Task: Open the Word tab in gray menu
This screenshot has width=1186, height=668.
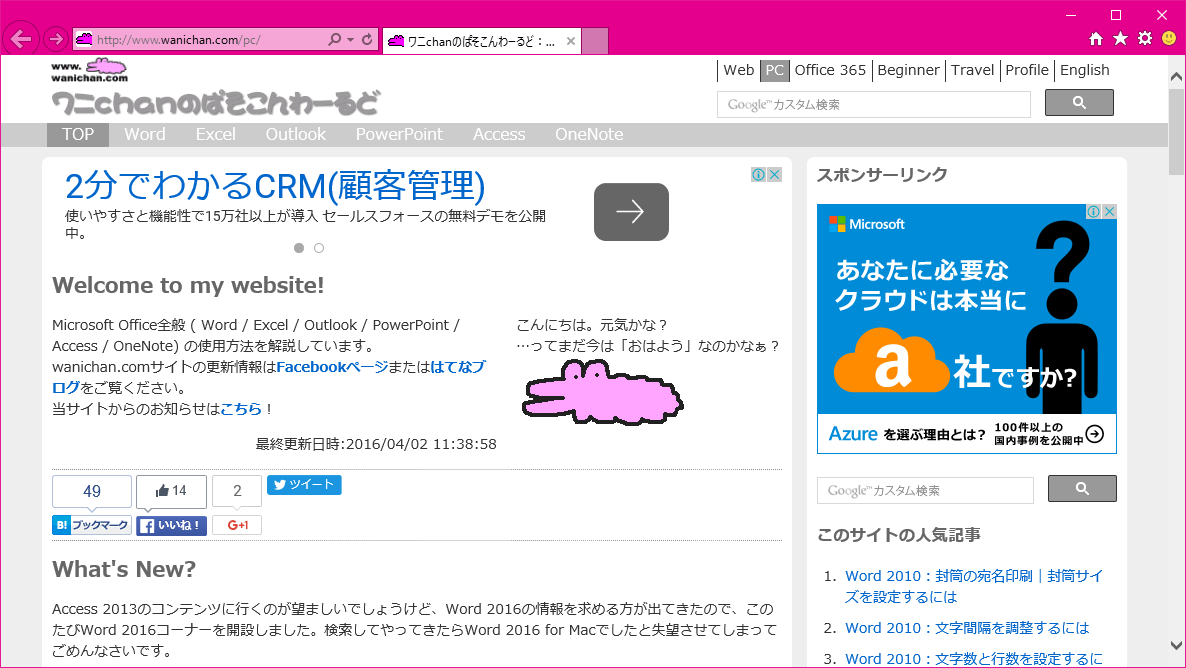Action: pyautogui.click(x=144, y=135)
